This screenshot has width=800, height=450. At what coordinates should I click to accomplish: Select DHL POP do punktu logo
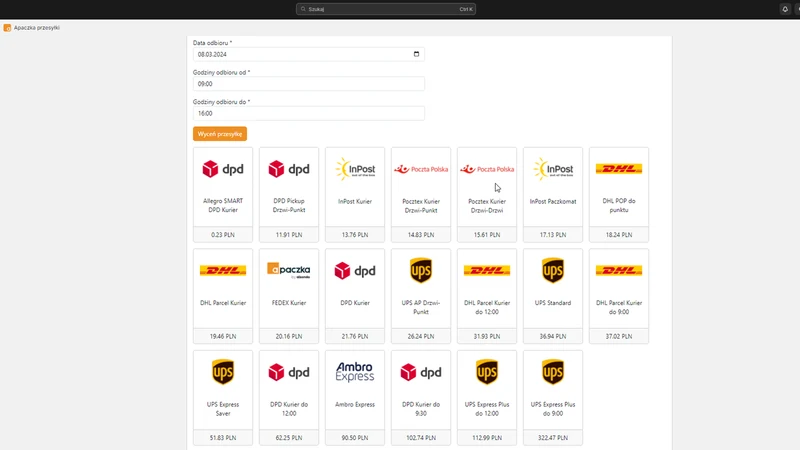point(619,168)
